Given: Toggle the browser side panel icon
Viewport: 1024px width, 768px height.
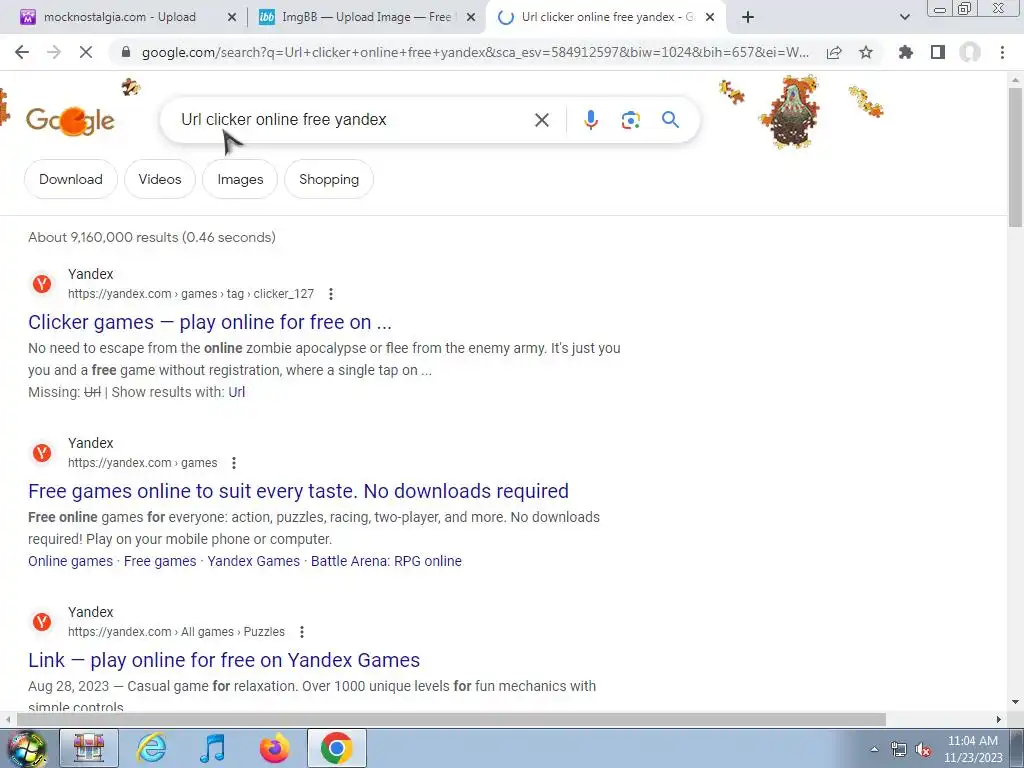Looking at the screenshot, I should coord(938,52).
